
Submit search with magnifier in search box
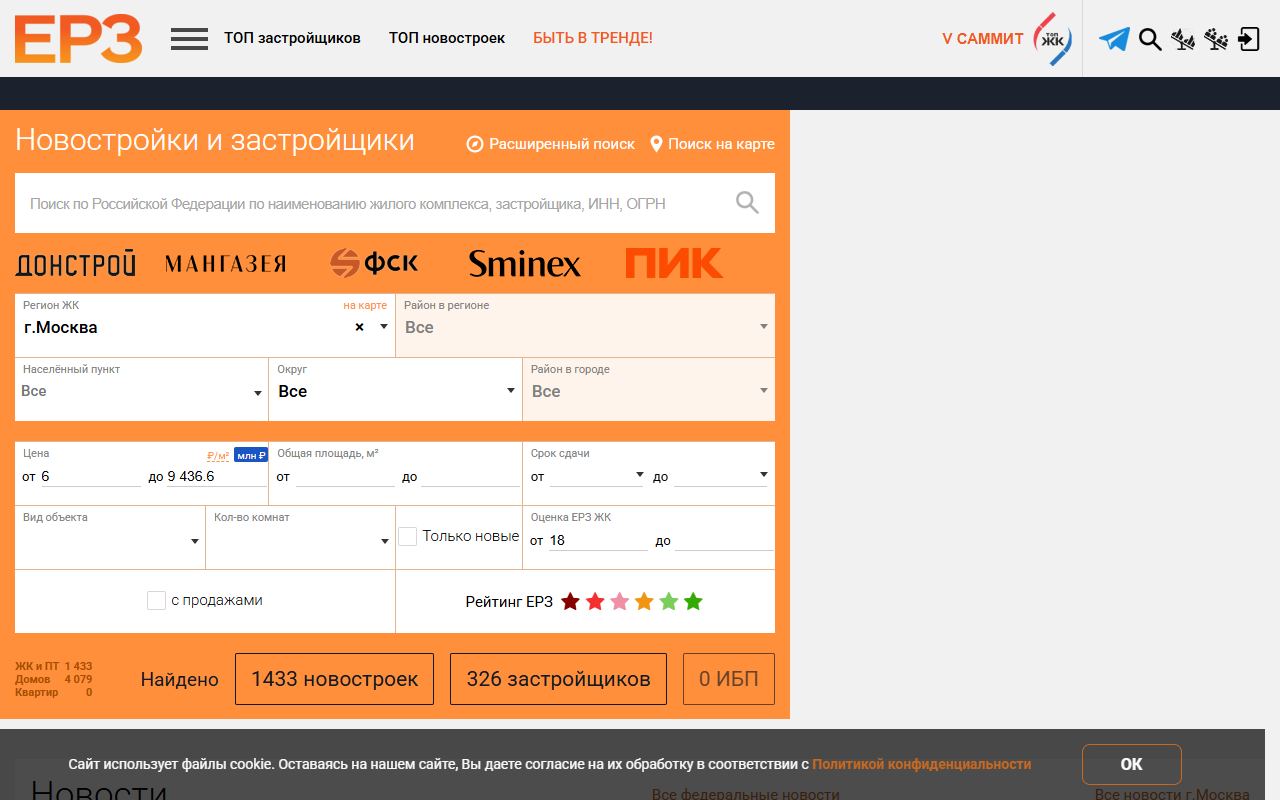[x=747, y=203]
